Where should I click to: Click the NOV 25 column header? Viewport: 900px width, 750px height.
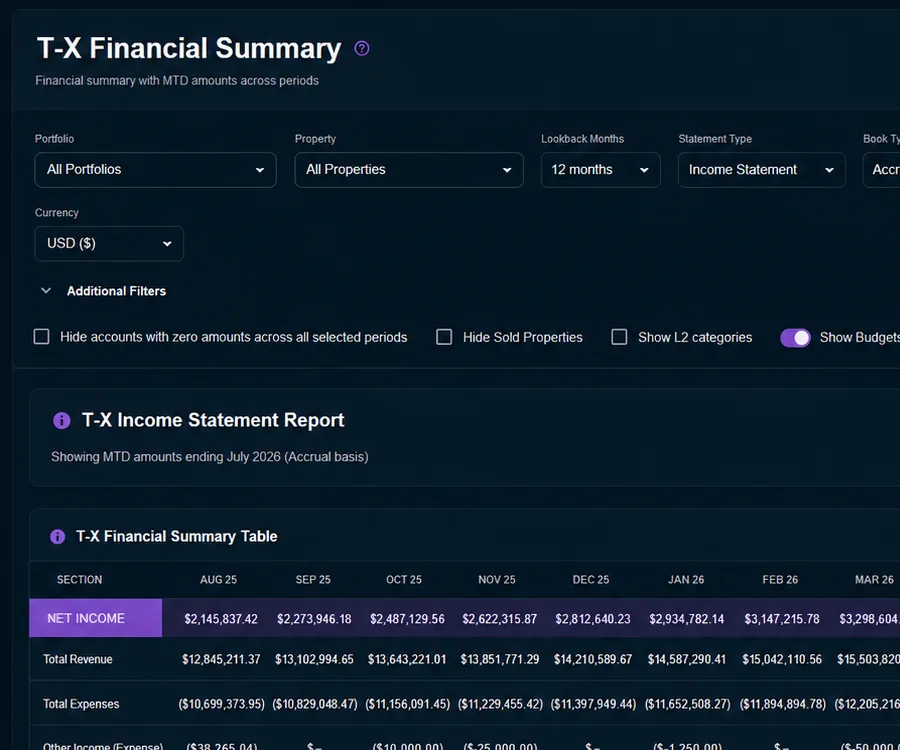tap(496, 580)
